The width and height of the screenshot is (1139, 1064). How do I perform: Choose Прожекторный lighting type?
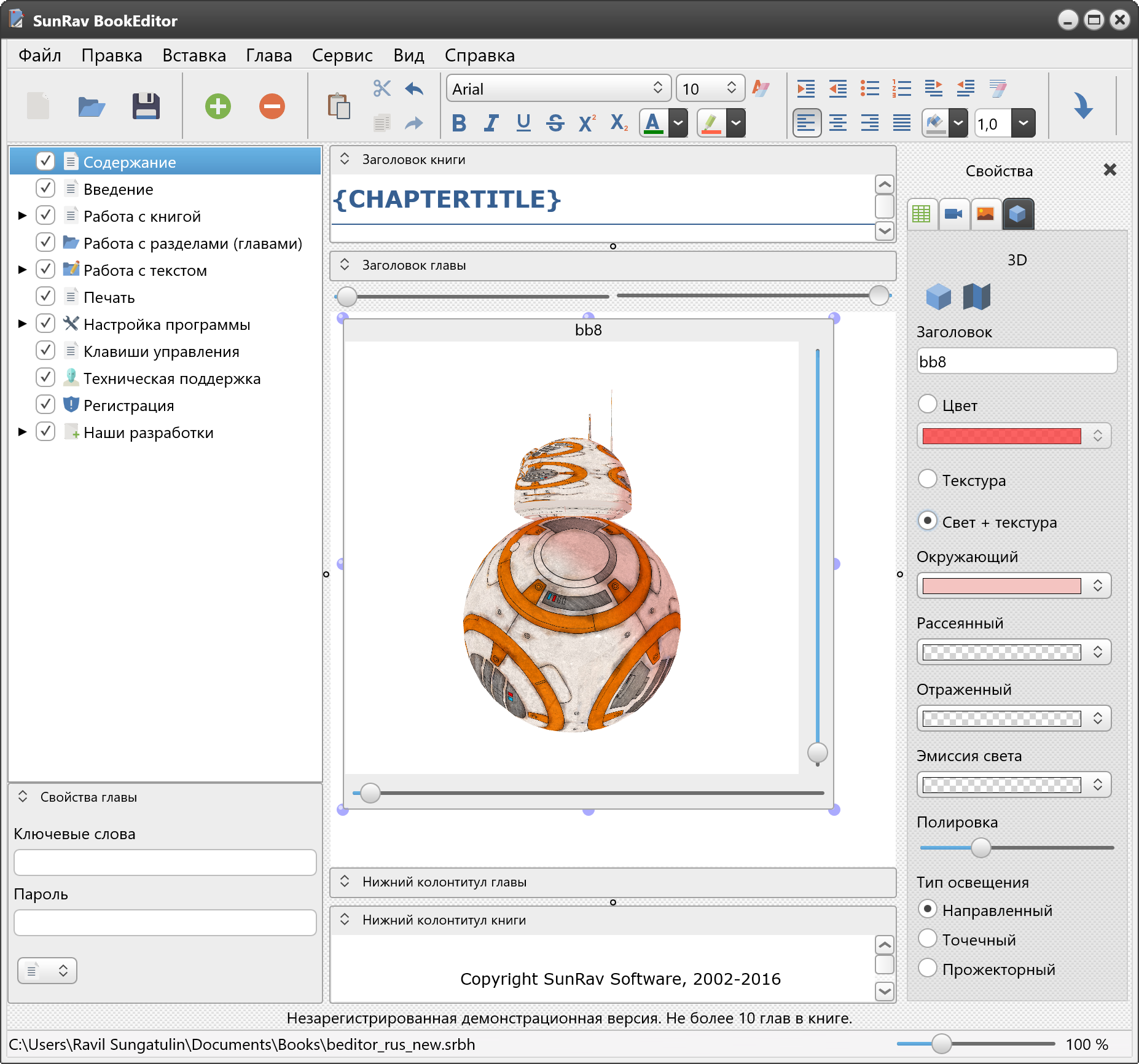pyautogui.click(x=928, y=968)
